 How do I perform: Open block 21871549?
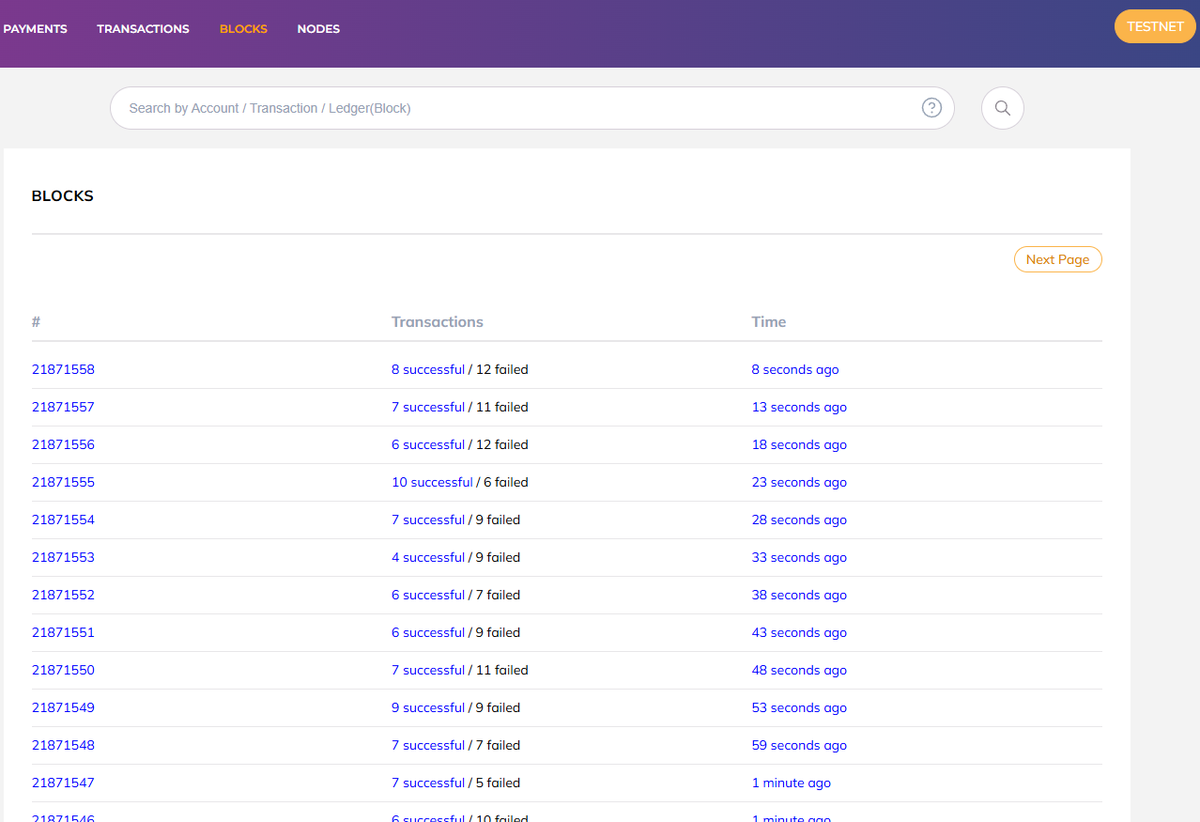(x=63, y=708)
